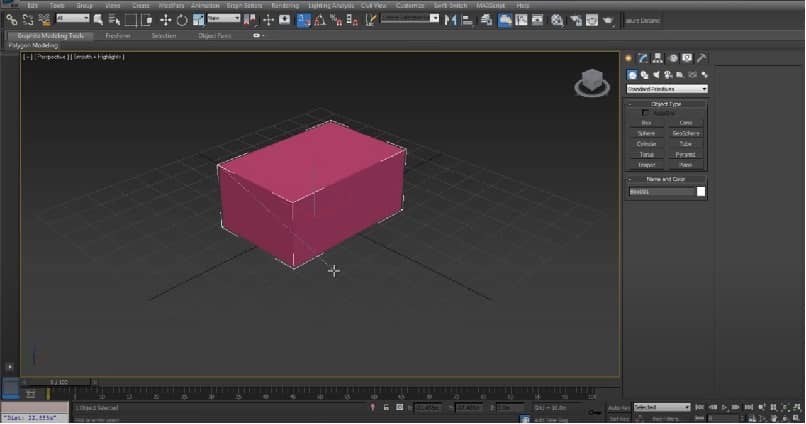The width and height of the screenshot is (806, 424).
Task: Open Select by Name list tool
Action: click(114, 20)
